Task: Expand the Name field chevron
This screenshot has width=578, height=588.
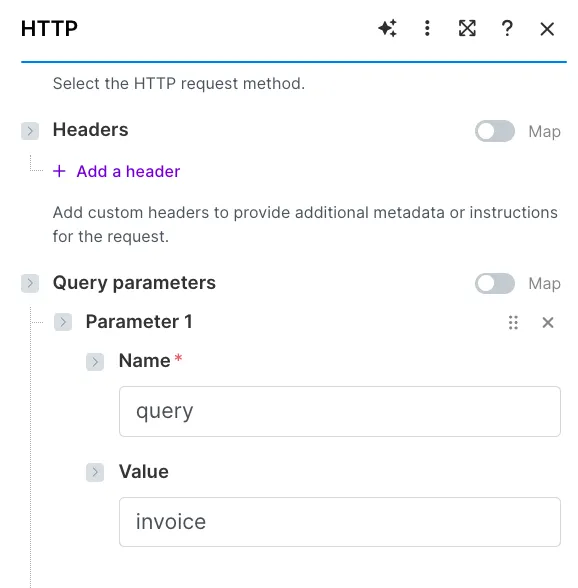Action: click(95, 362)
